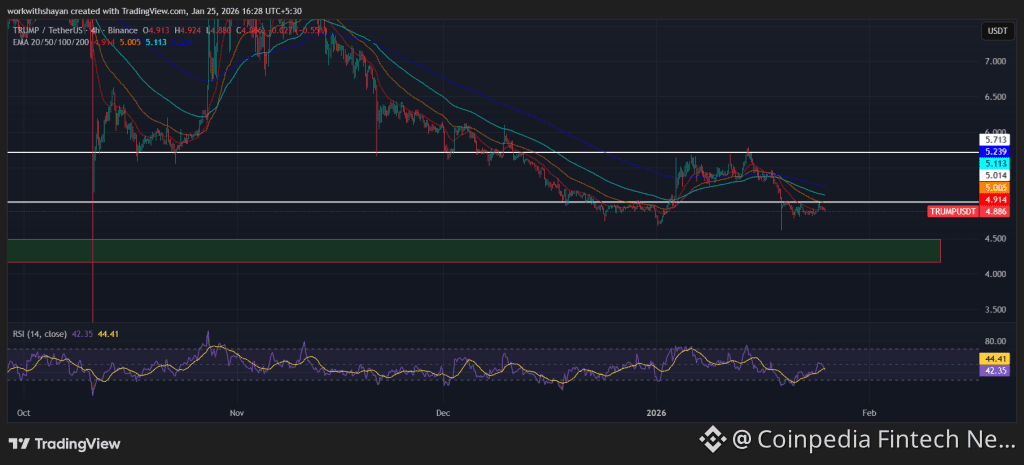The height and width of the screenshot is (465, 1024).
Task: Click the TradingView logo at bottom left
Action: (64, 443)
